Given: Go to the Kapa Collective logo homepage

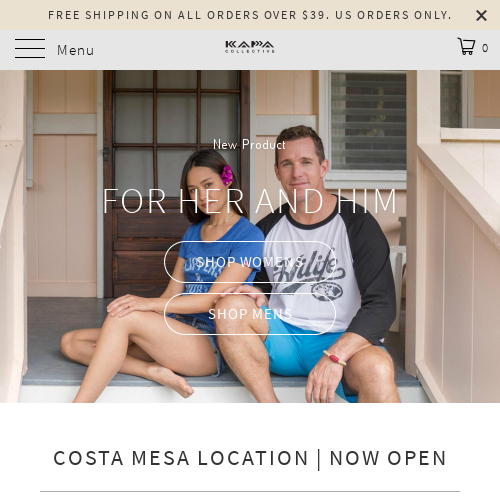Looking at the screenshot, I should pos(250,47).
